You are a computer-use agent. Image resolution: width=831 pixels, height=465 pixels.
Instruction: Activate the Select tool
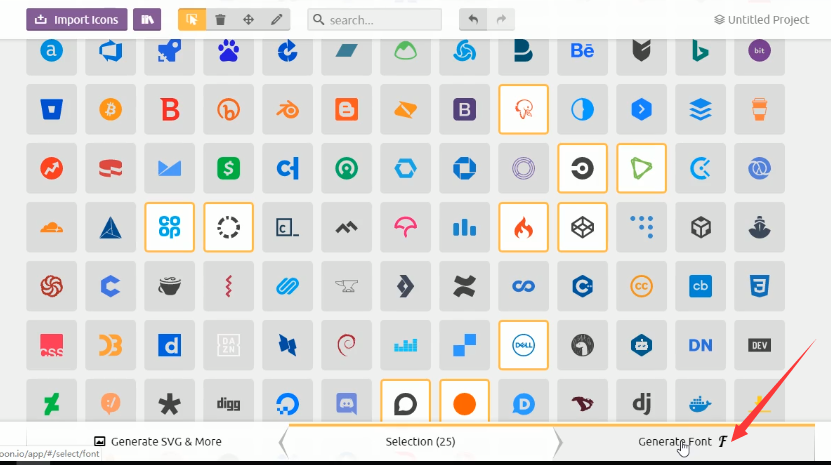click(192, 20)
